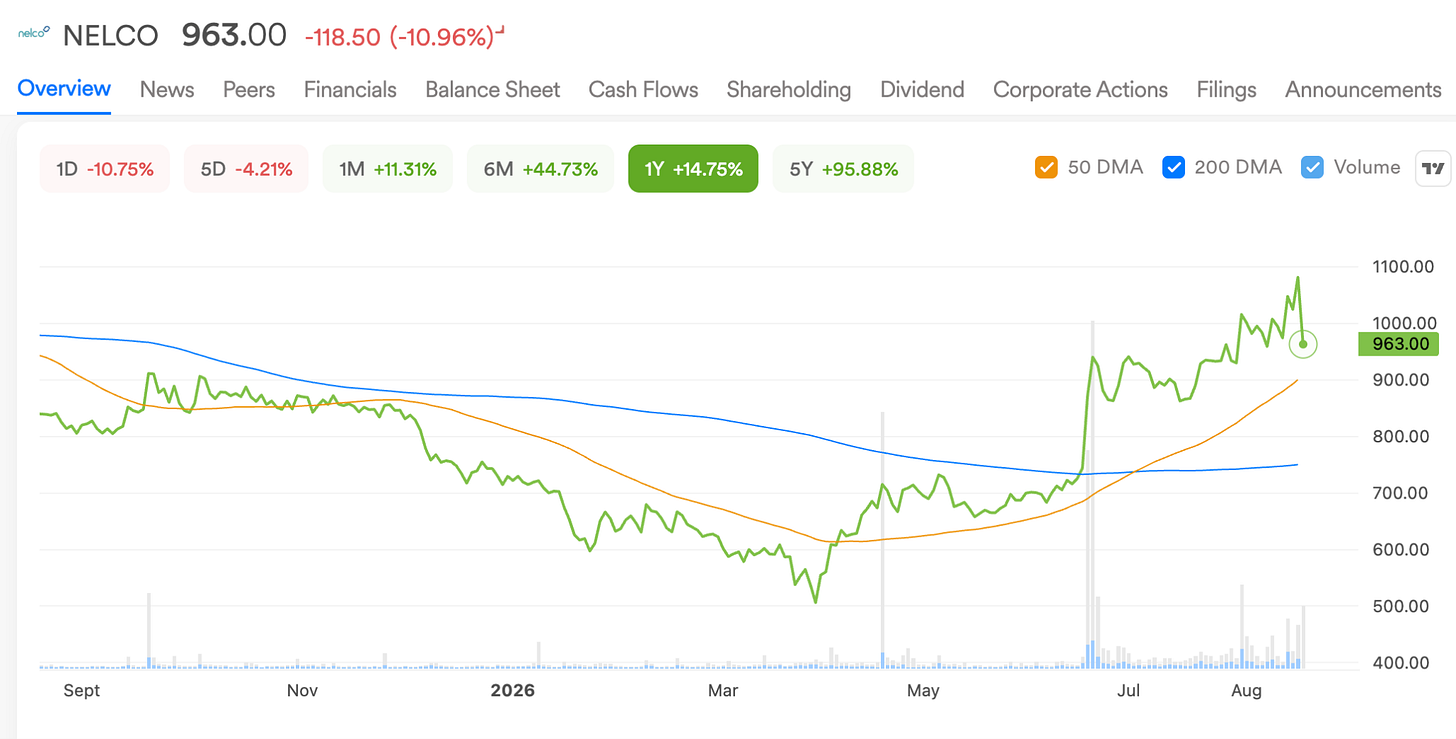Click the 1000.00 price axis label
Screen dimensions: 1456x739
pos(1404,323)
